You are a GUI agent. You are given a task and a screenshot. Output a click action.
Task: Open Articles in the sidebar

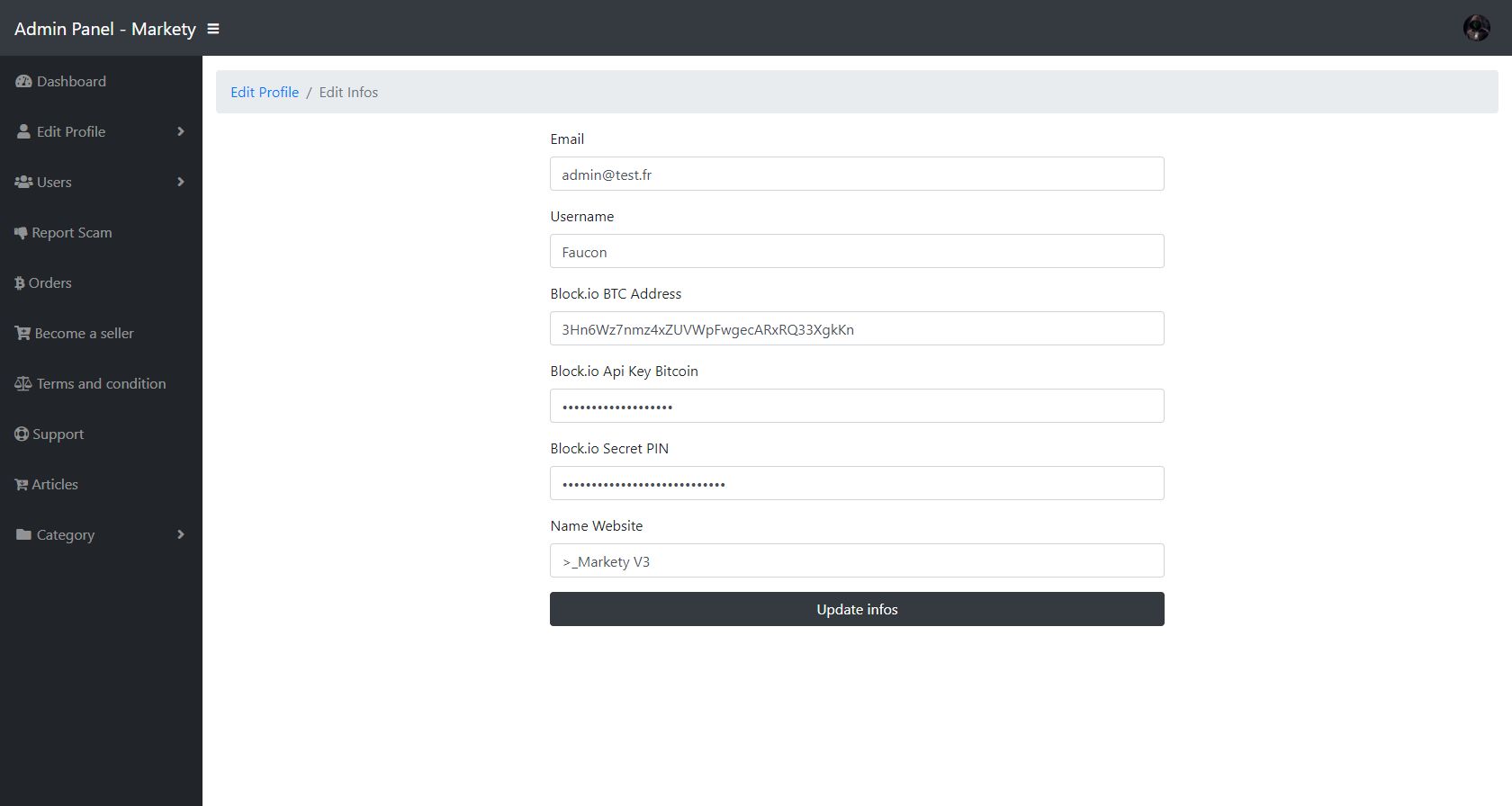101,484
